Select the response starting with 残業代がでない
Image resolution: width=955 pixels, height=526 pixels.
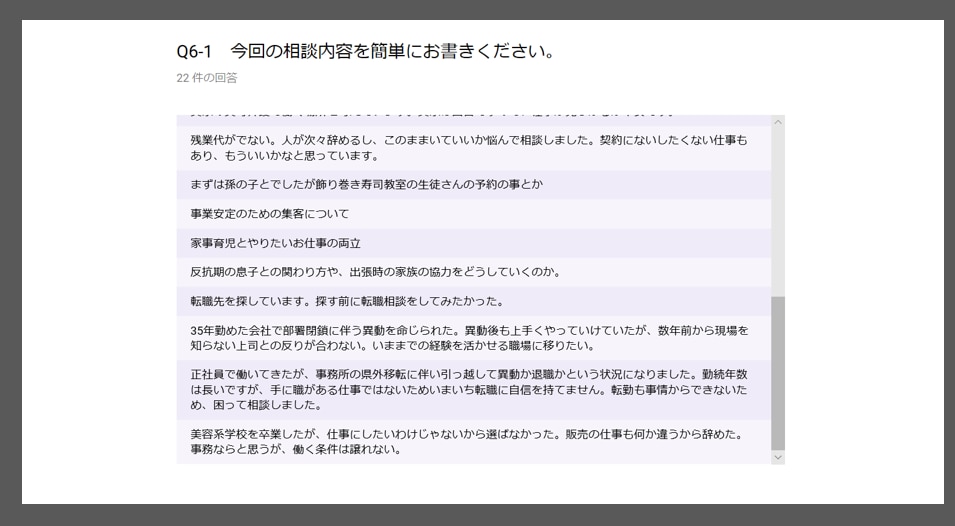coord(473,148)
